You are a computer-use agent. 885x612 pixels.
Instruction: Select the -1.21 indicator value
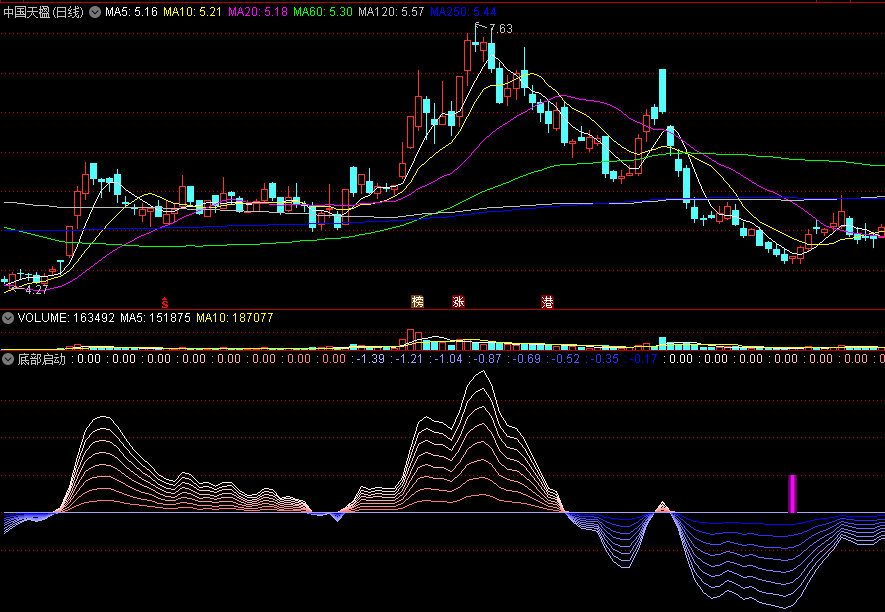pyautogui.click(x=409, y=359)
